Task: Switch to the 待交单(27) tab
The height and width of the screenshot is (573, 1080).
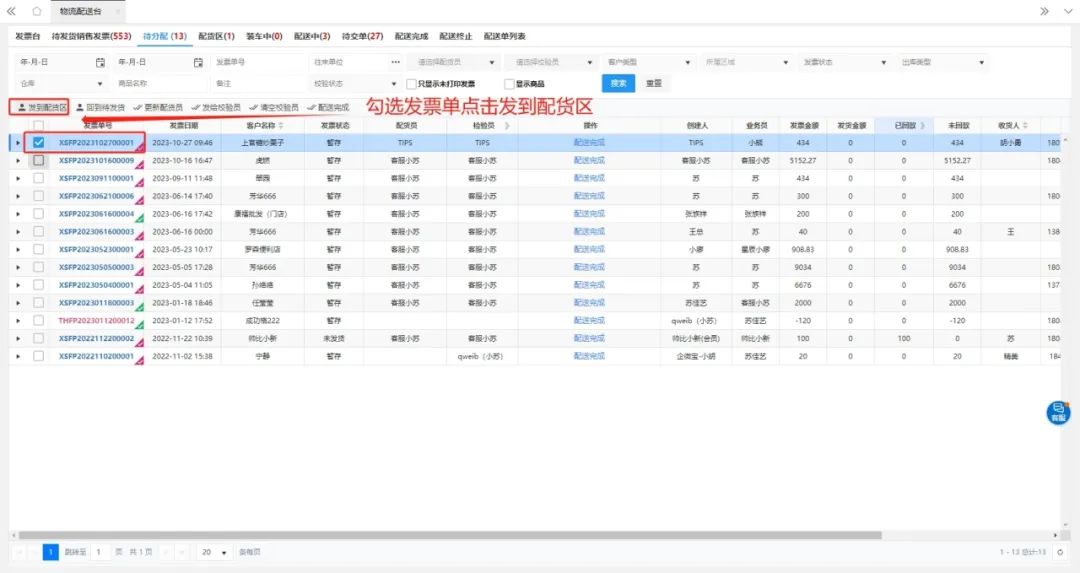Action: (x=362, y=36)
